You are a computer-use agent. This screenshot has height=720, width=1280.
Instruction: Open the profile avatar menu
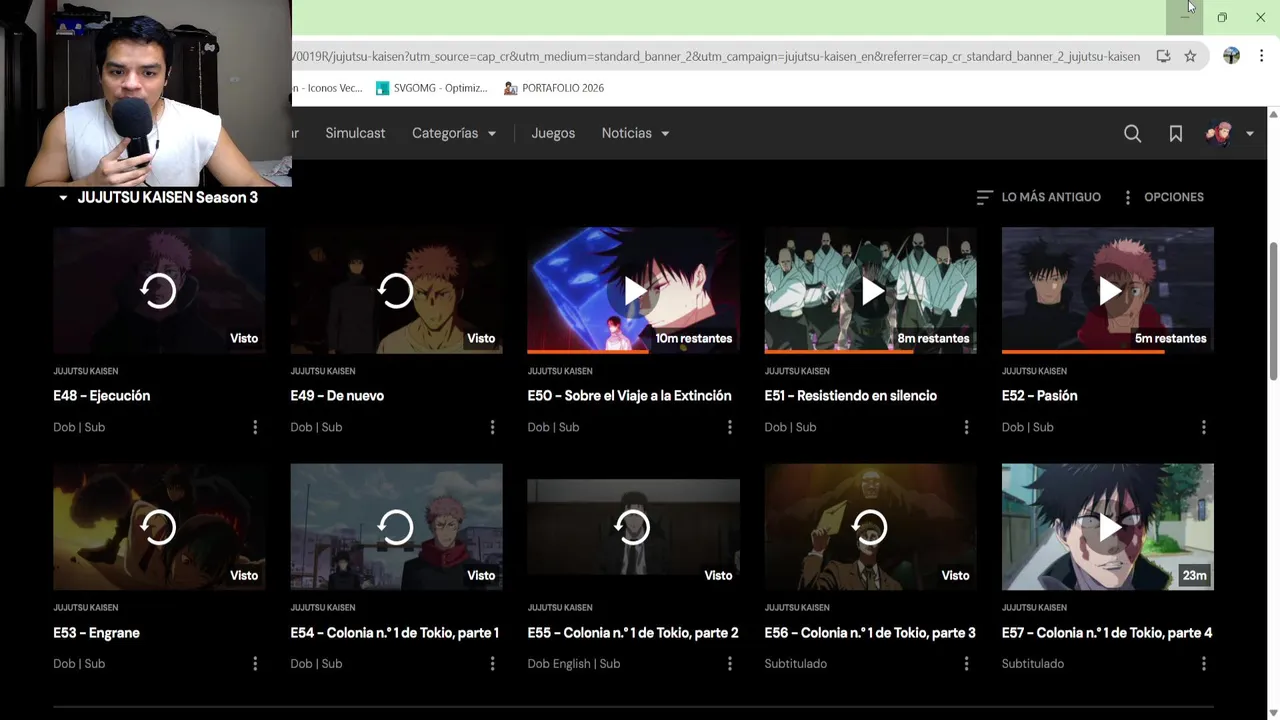1229,133
